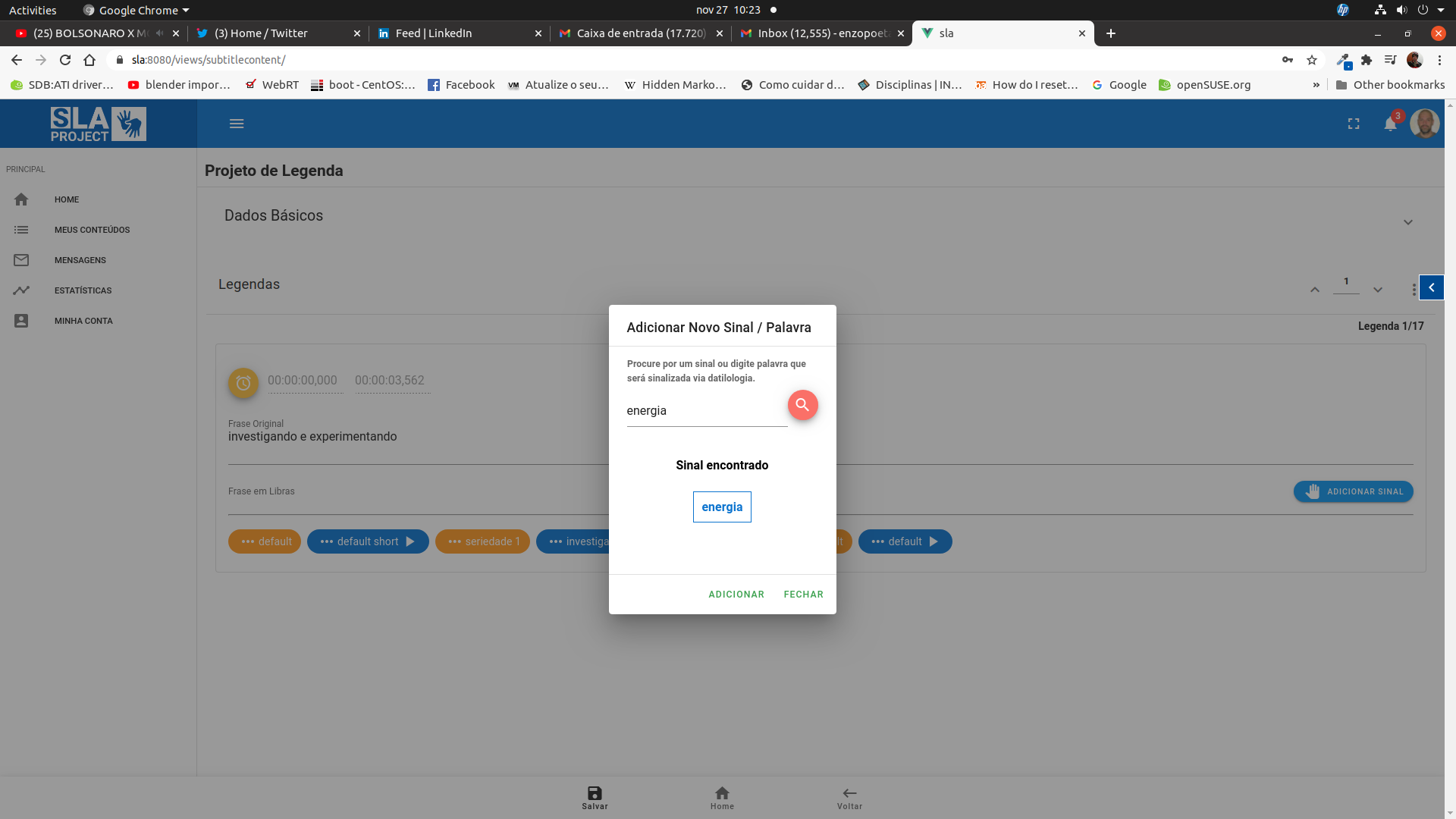Screen dimensions: 1456x819
Task: Click the user avatar in header
Action: click(1424, 124)
